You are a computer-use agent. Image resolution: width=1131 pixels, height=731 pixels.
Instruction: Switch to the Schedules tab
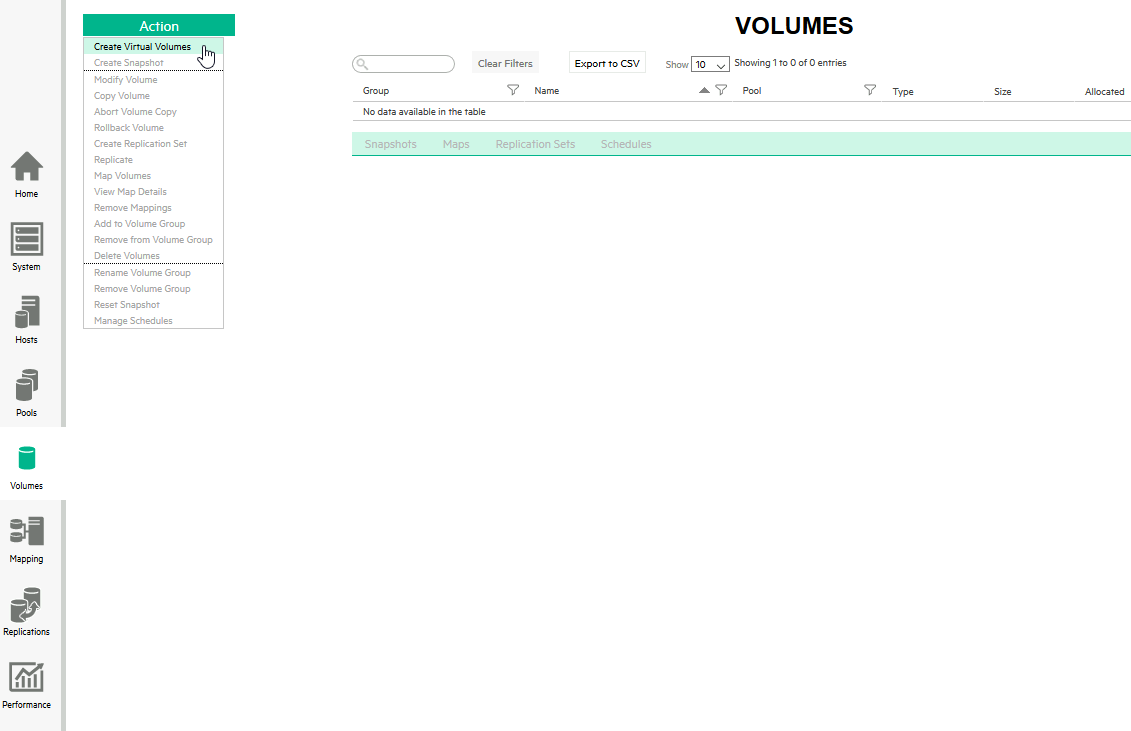tap(626, 144)
